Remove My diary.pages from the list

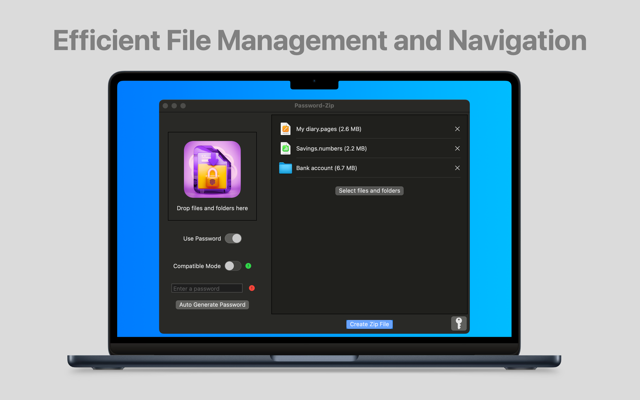tap(457, 129)
